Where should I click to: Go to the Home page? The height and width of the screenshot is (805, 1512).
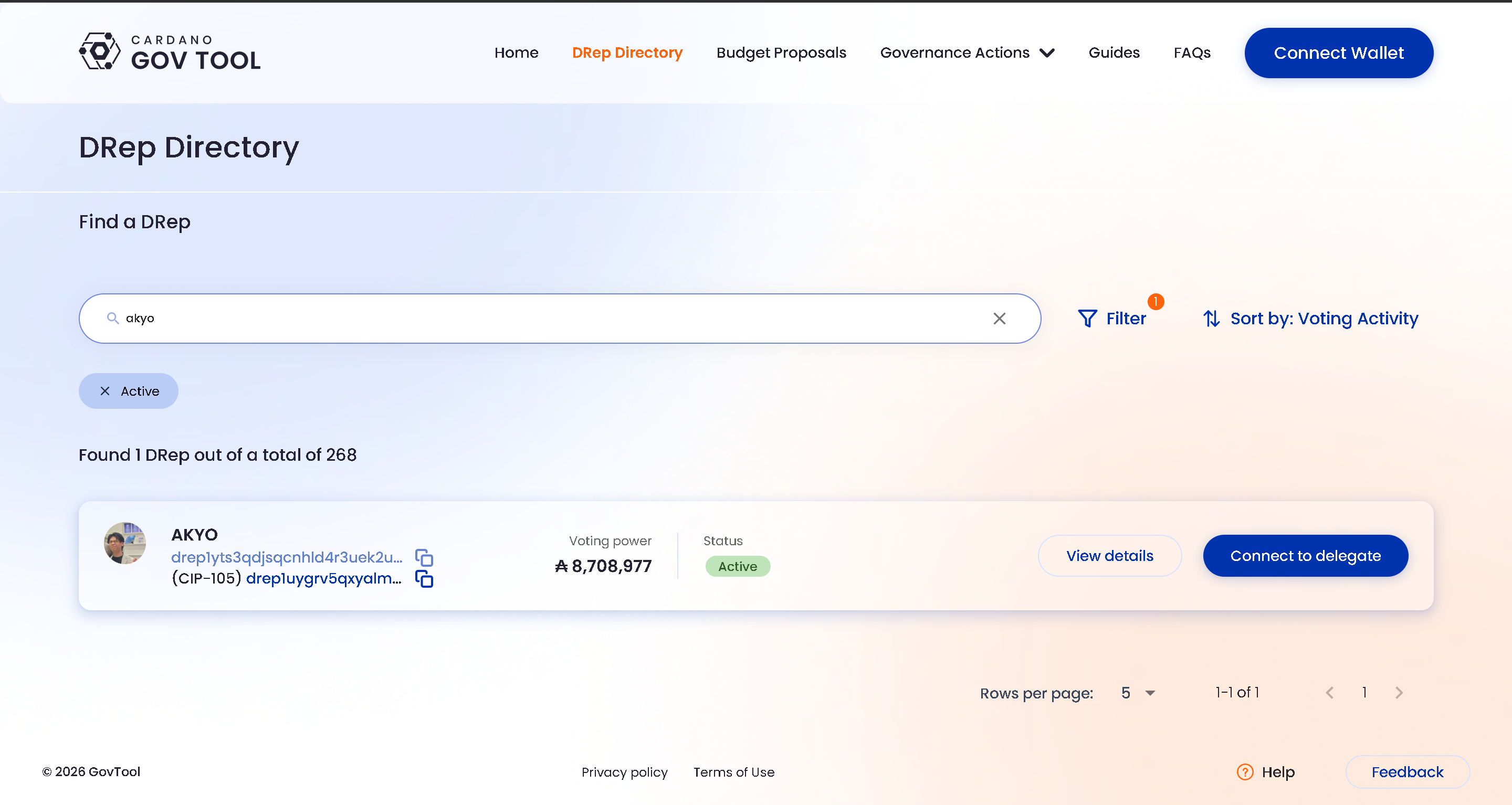click(x=516, y=53)
